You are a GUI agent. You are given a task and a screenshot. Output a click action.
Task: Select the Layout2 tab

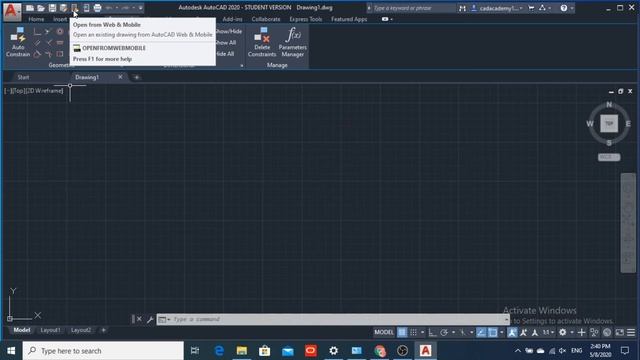(x=81, y=330)
